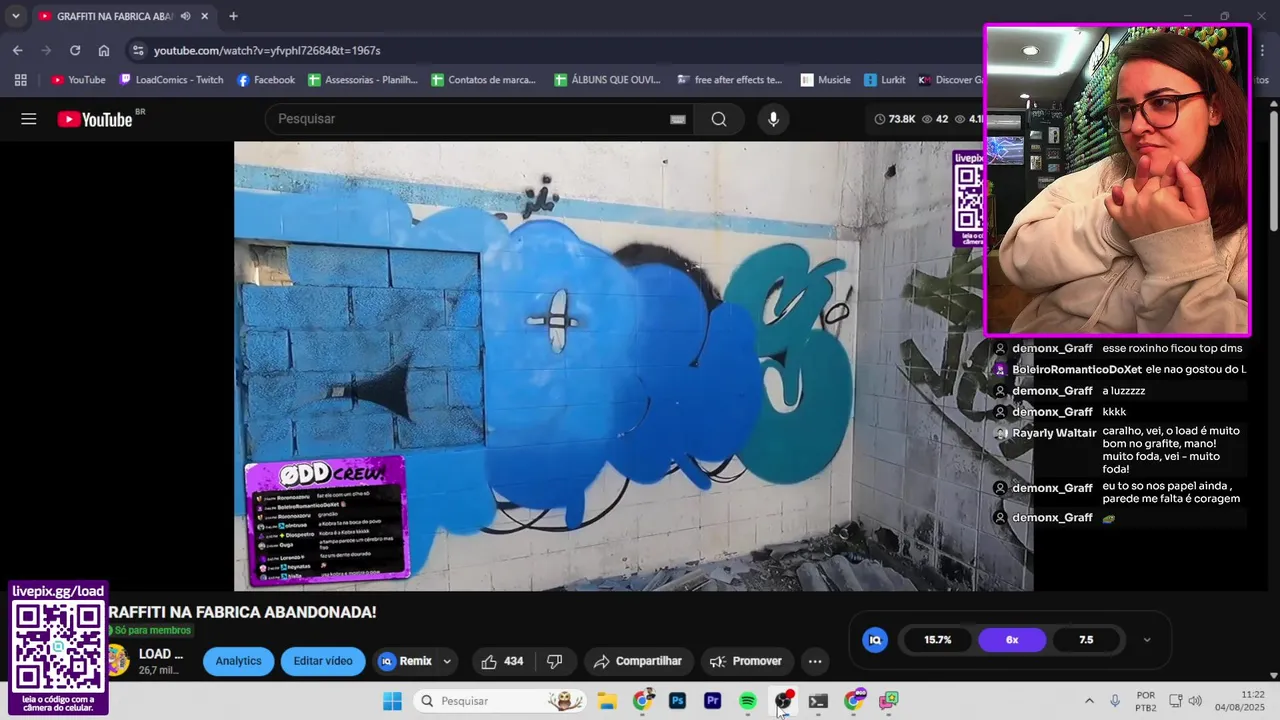The width and height of the screenshot is (1280, 720).
Task: Open the YouTube bookmark
Action: [78, 80]
